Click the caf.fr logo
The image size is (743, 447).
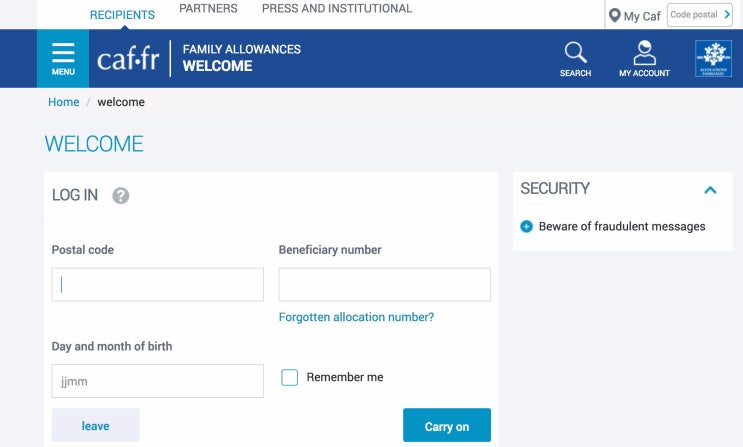coord(128,59)
